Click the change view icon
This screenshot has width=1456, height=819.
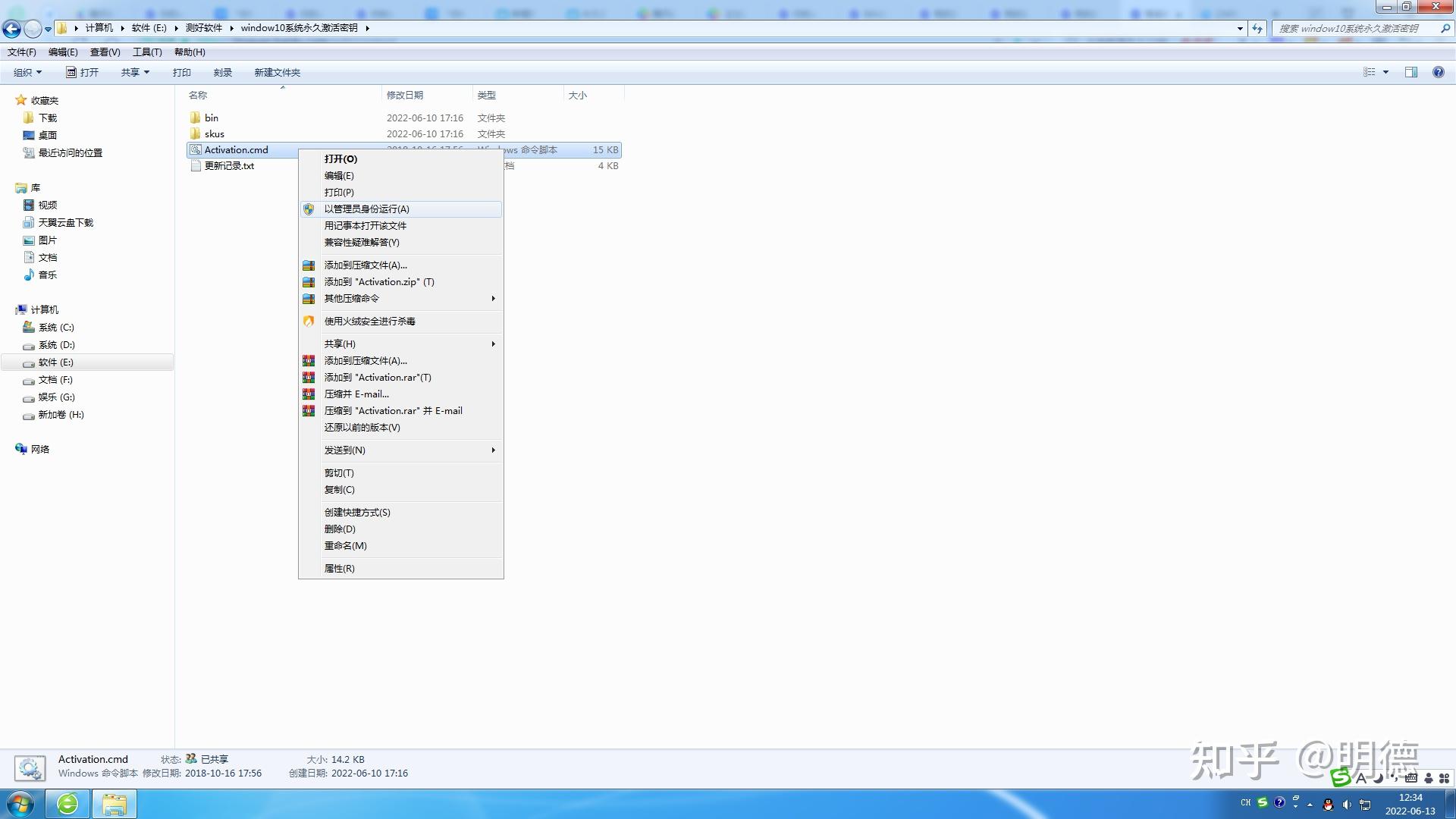click(1370, 72)
